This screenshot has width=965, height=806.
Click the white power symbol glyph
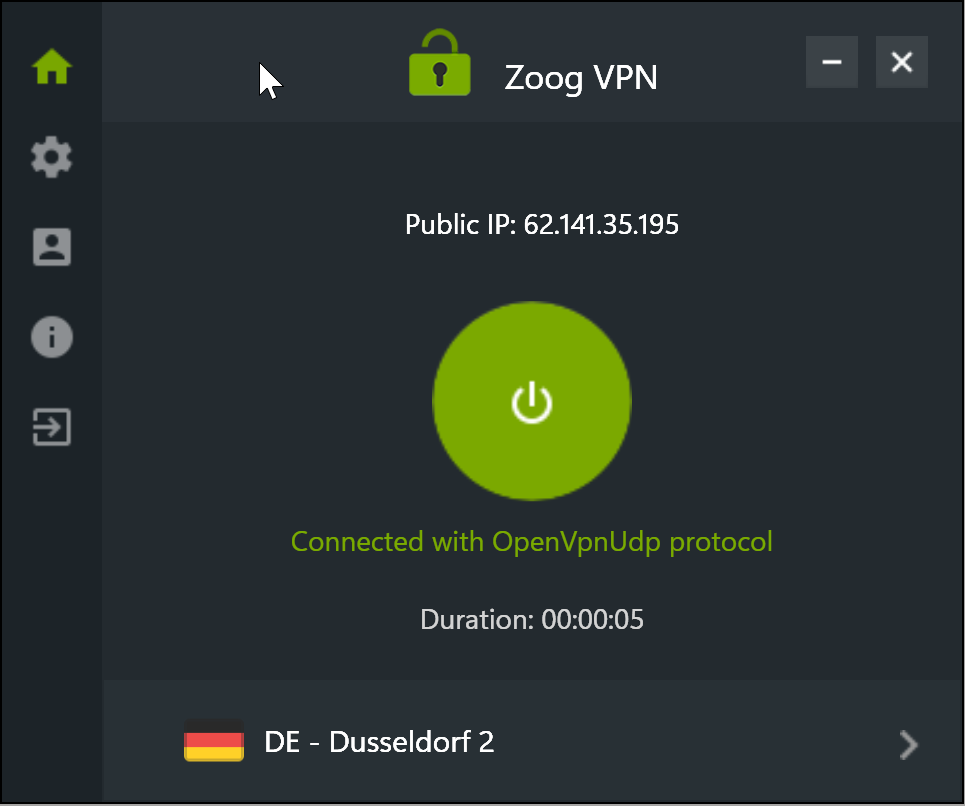click(x=532, y=402)
